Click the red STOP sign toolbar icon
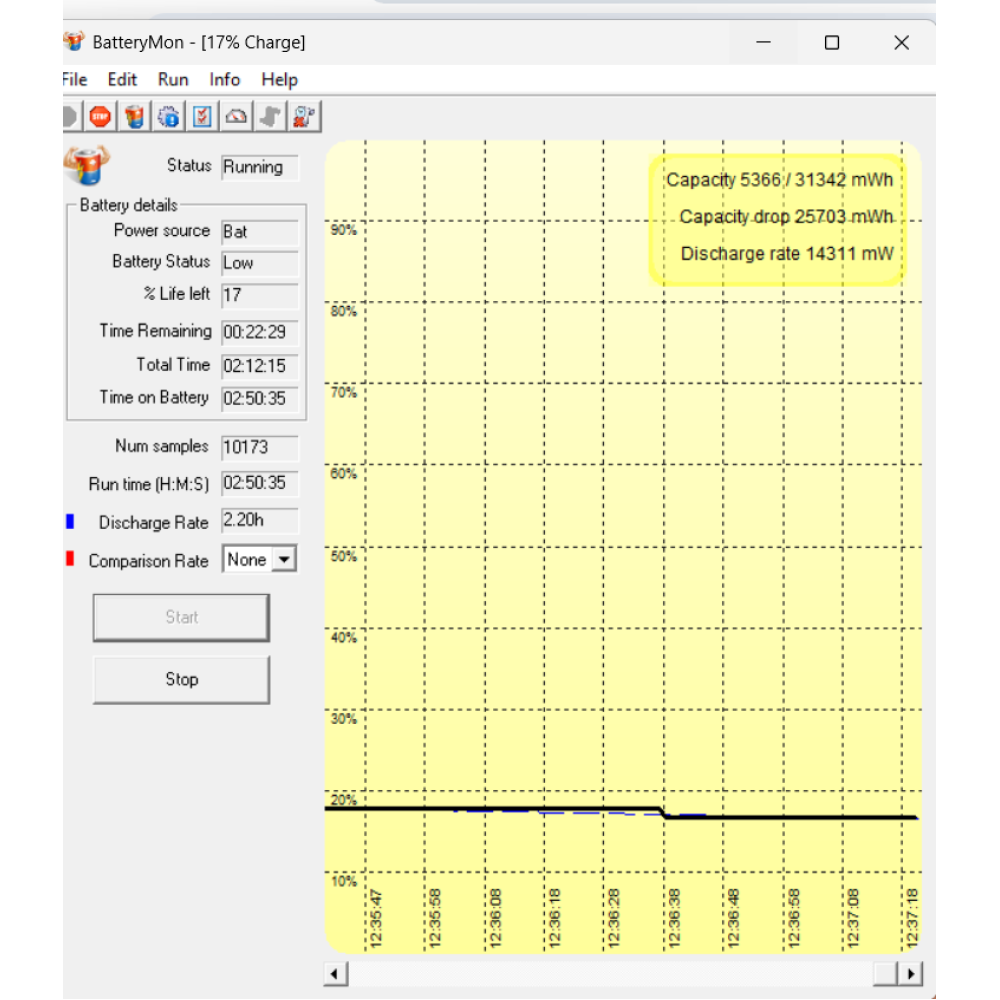The height and width of the screenshot is (1000, 1000). click(100, 117)
